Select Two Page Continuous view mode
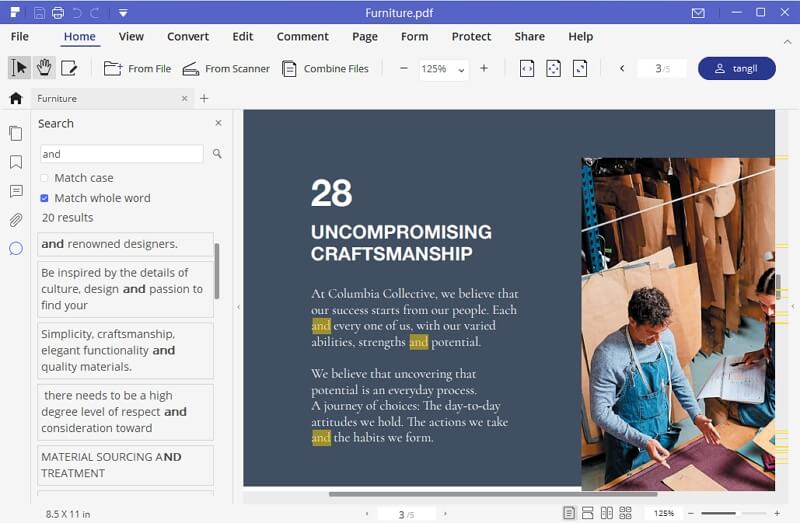The image size is (800, 523). pos(626,513)
